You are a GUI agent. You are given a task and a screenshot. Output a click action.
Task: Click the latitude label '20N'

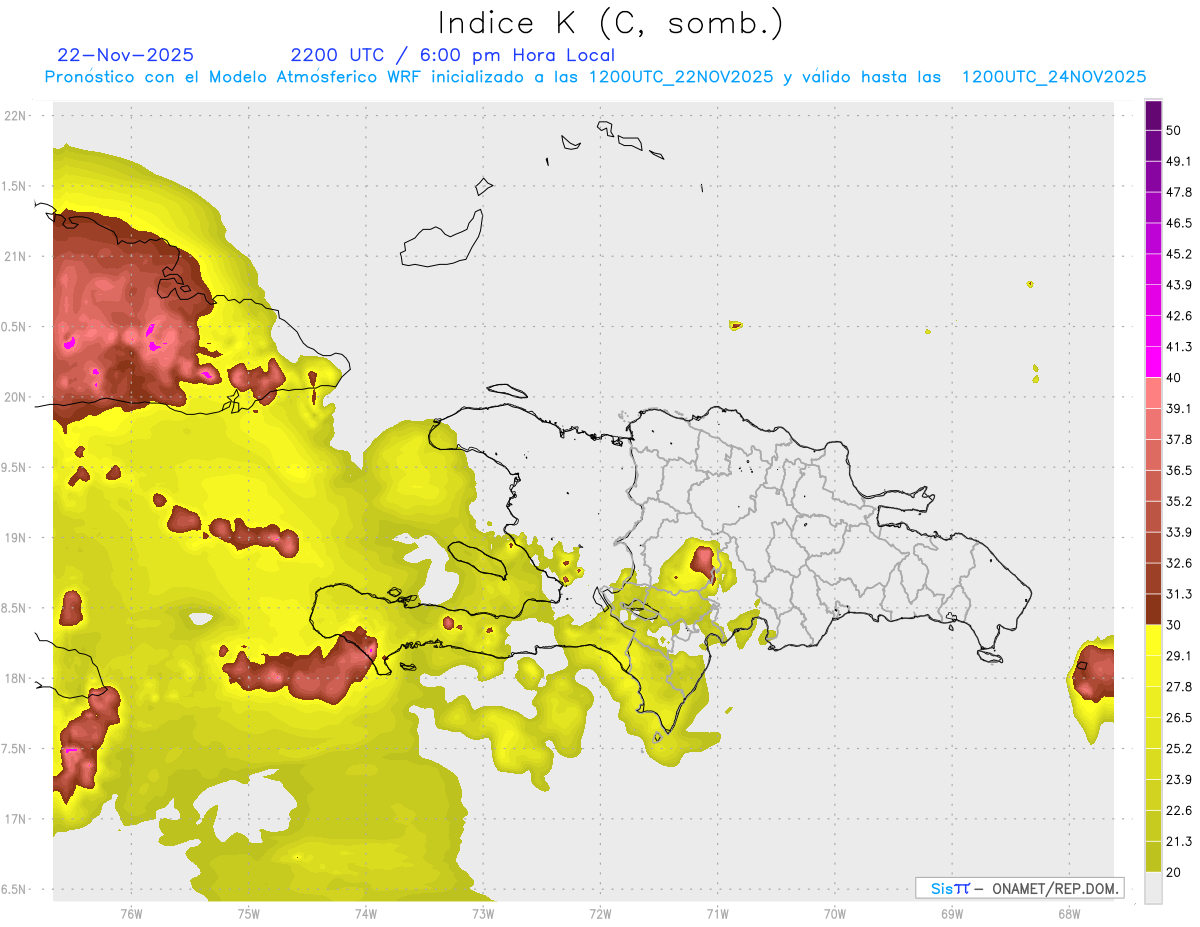point(16,396)
